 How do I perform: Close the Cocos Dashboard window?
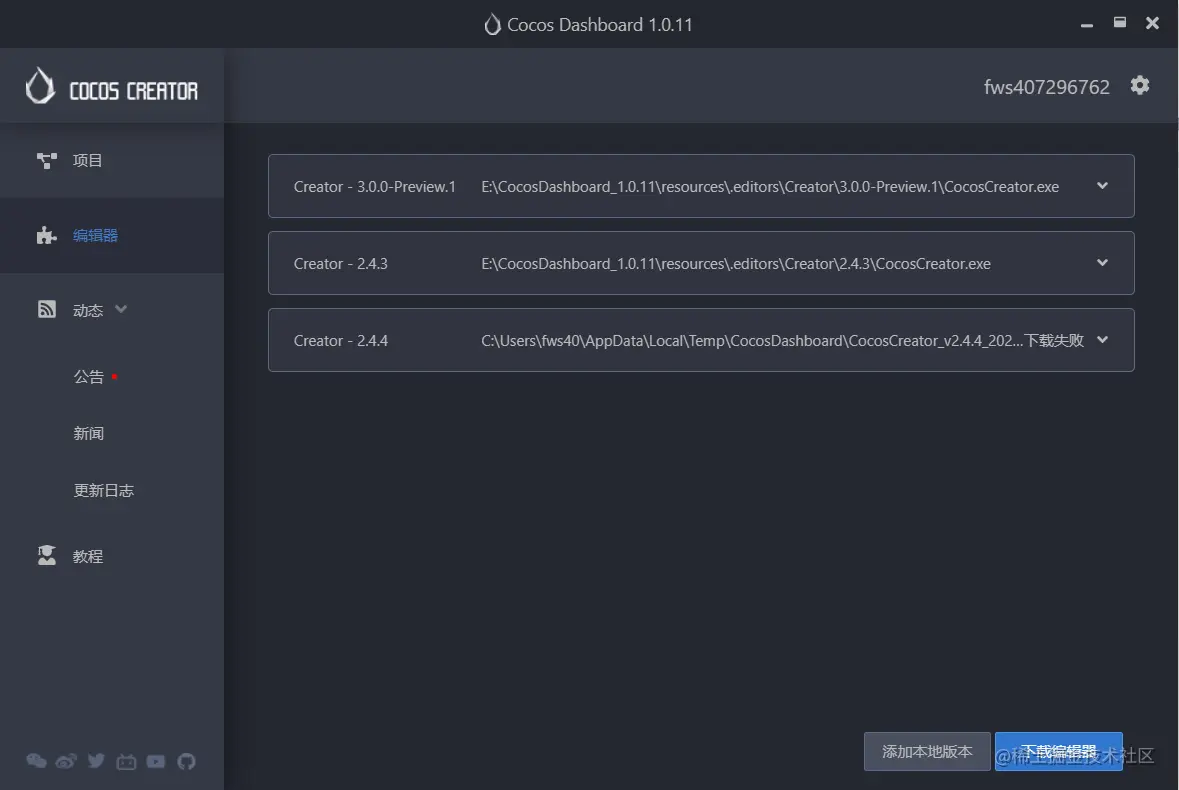coord(1152,23)
